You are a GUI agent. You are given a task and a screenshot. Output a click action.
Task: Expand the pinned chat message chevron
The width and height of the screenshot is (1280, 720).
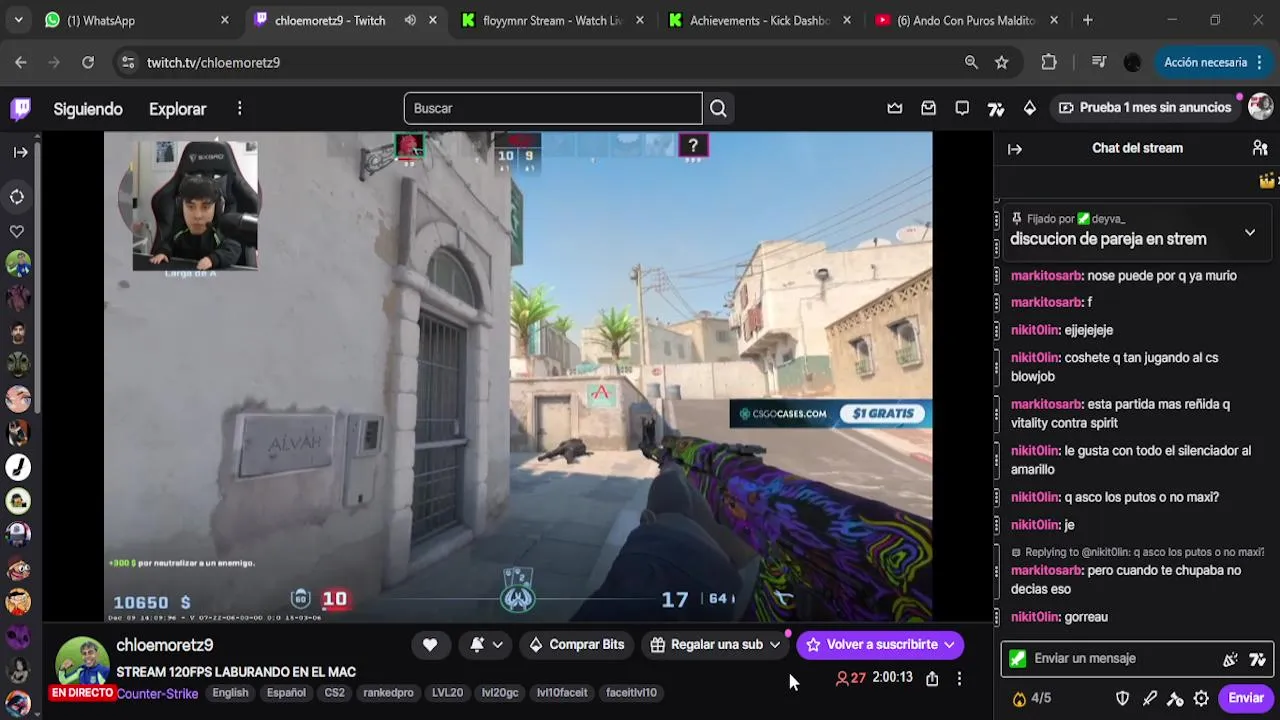pyautogui.click(x=1249, y=232)
